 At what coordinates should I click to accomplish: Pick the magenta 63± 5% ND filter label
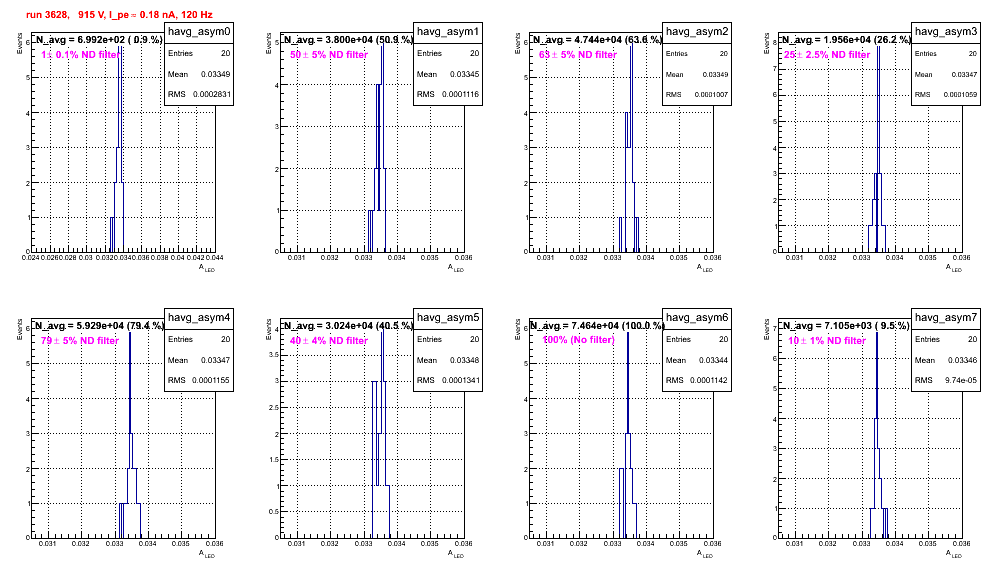(578, 55)
